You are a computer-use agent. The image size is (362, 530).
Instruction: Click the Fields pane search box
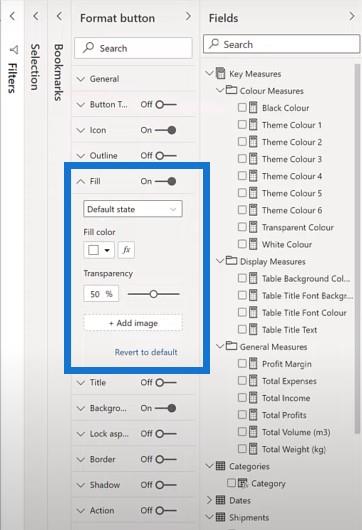pyautogui.click(x=281, y=44)
